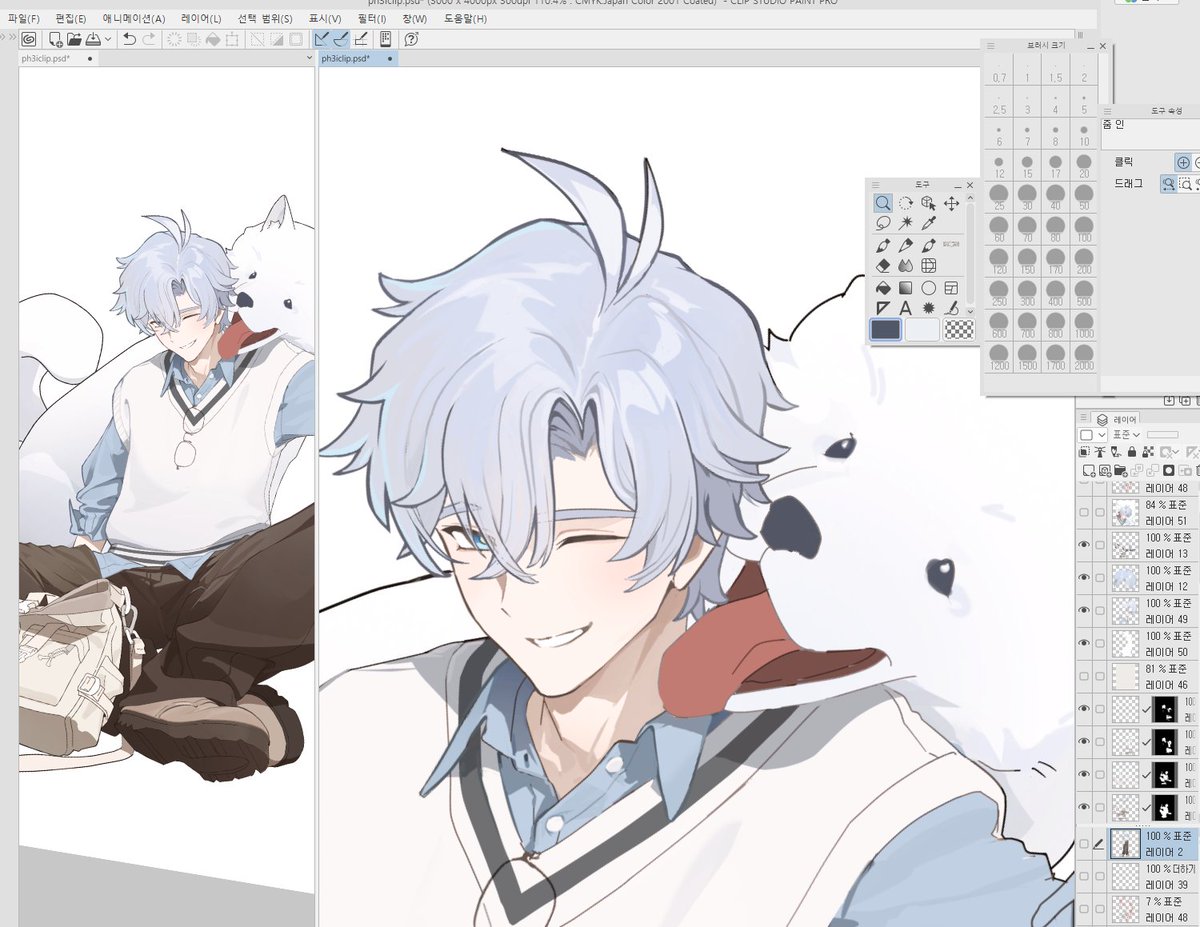This screenshot has width=1200, height=927.
Task: Select the Ruler triangle tool
Action: pyautogui.click(x=883, y=308)
